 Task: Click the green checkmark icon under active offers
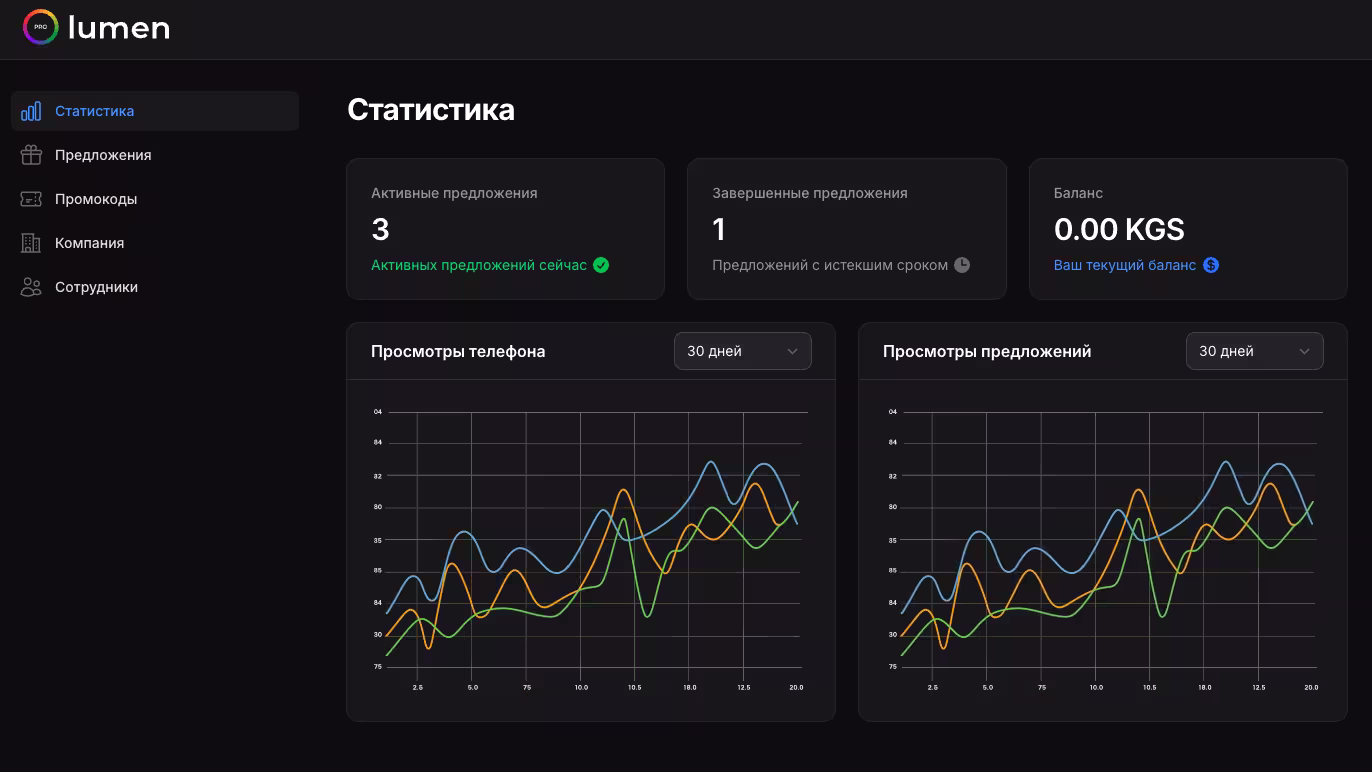coord(601,265)
